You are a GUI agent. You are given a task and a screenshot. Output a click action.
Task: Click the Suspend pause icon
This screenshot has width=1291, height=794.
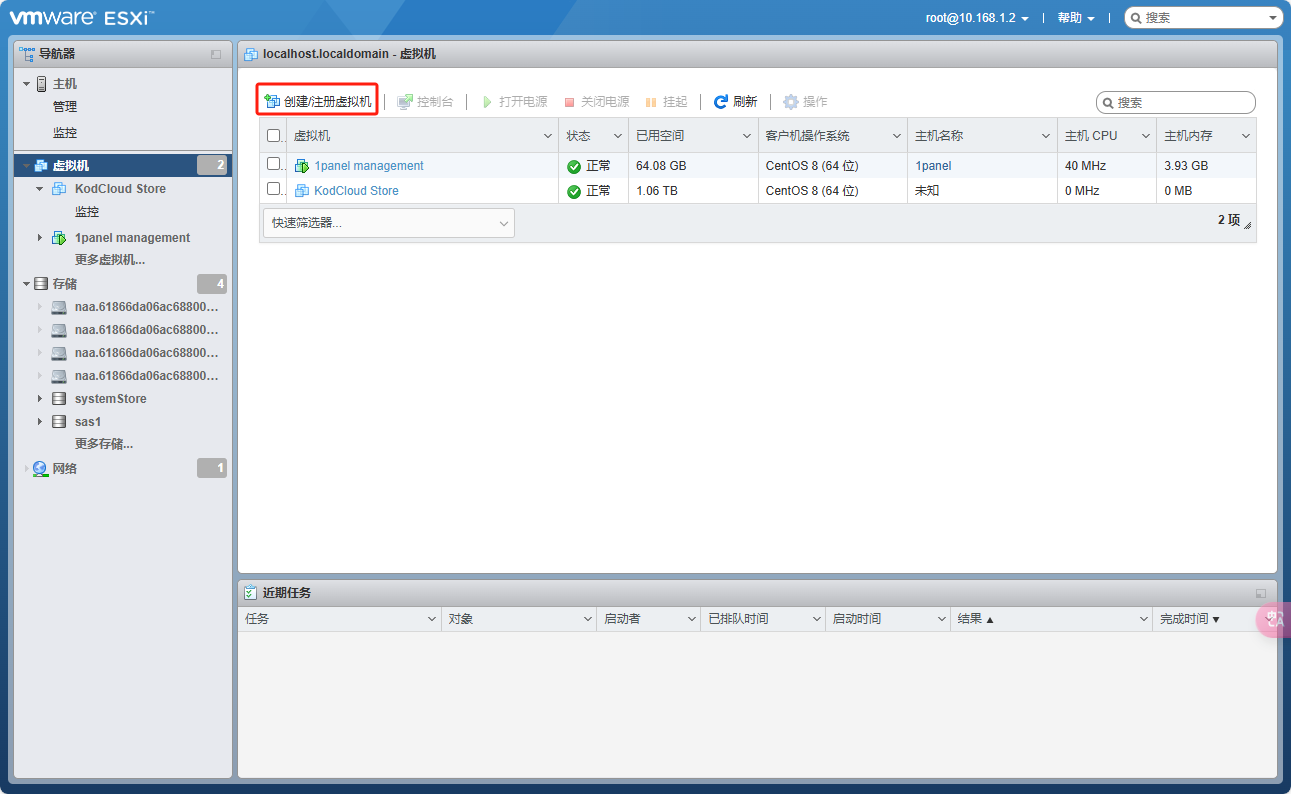coord(651,102)
